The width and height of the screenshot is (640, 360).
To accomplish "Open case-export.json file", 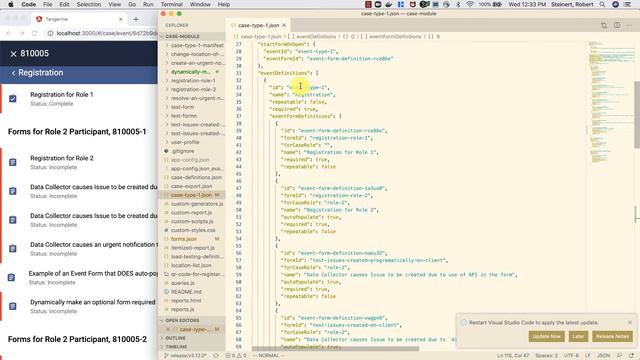I will 191,186.
